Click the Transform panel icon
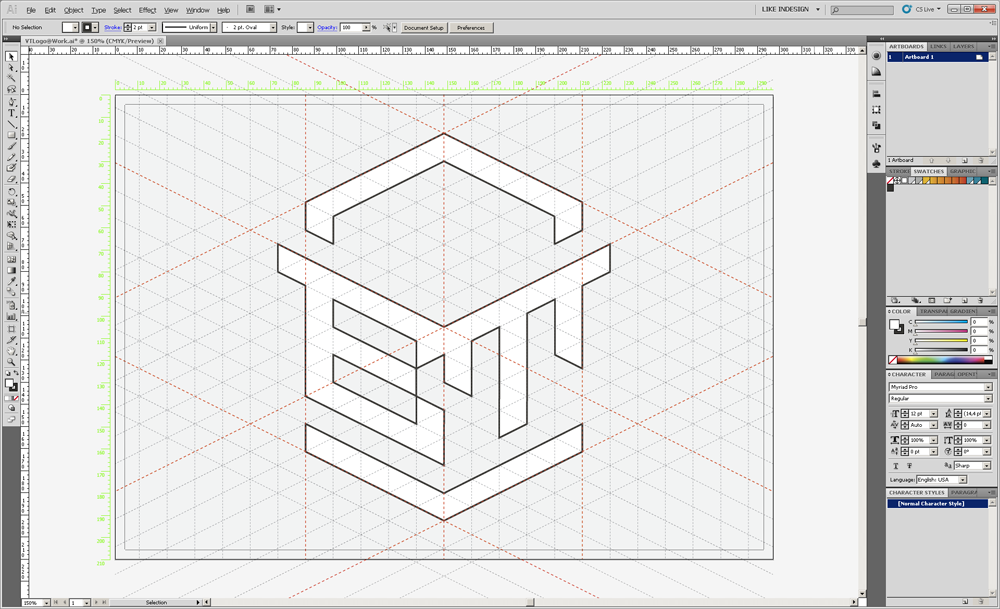The height and width of the screenshot is (609, 1000). 876,109
